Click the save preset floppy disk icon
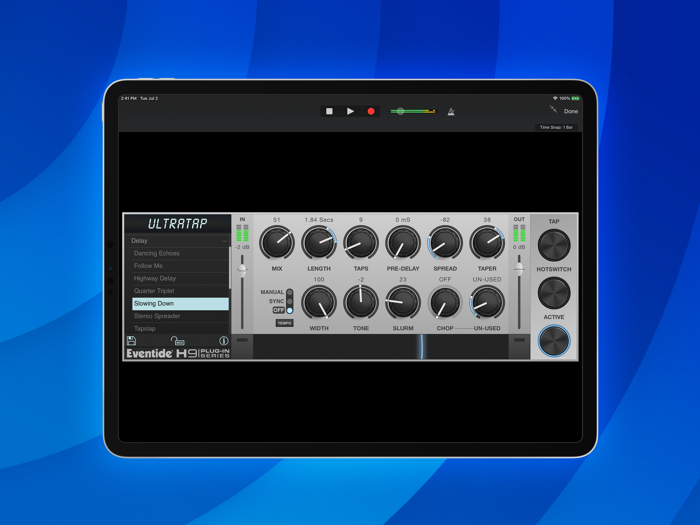 [x=131, y=341]
